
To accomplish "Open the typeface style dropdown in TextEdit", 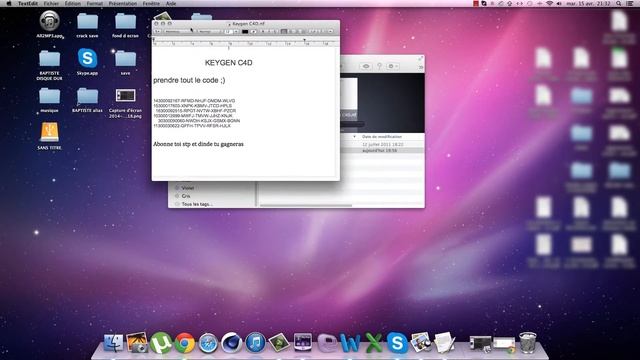I will click(x=209, y=31).
